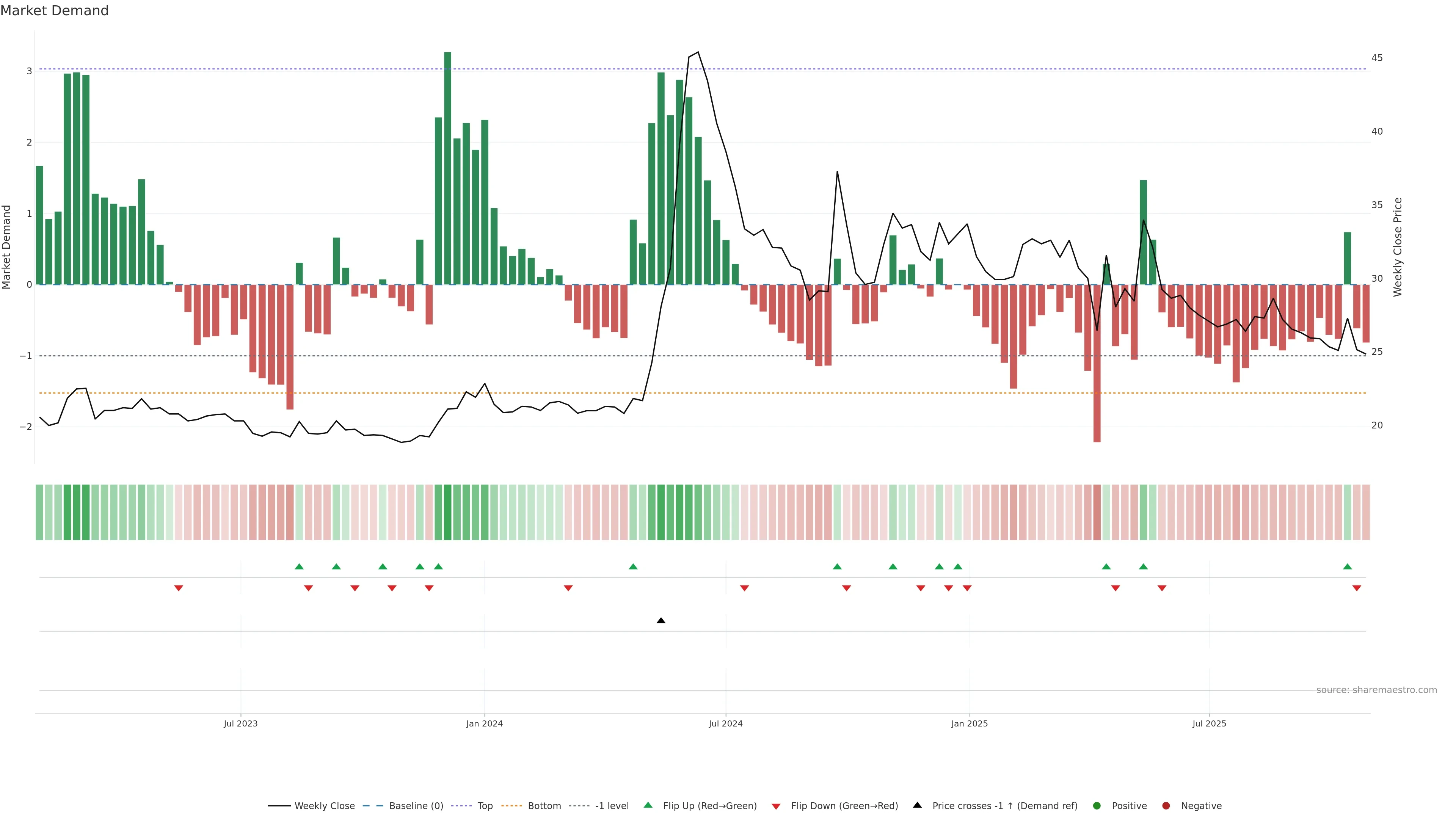Screen dimensions: 1456x819
Task: Toggle the -1 level legend entry
Action: coord(612,806)
